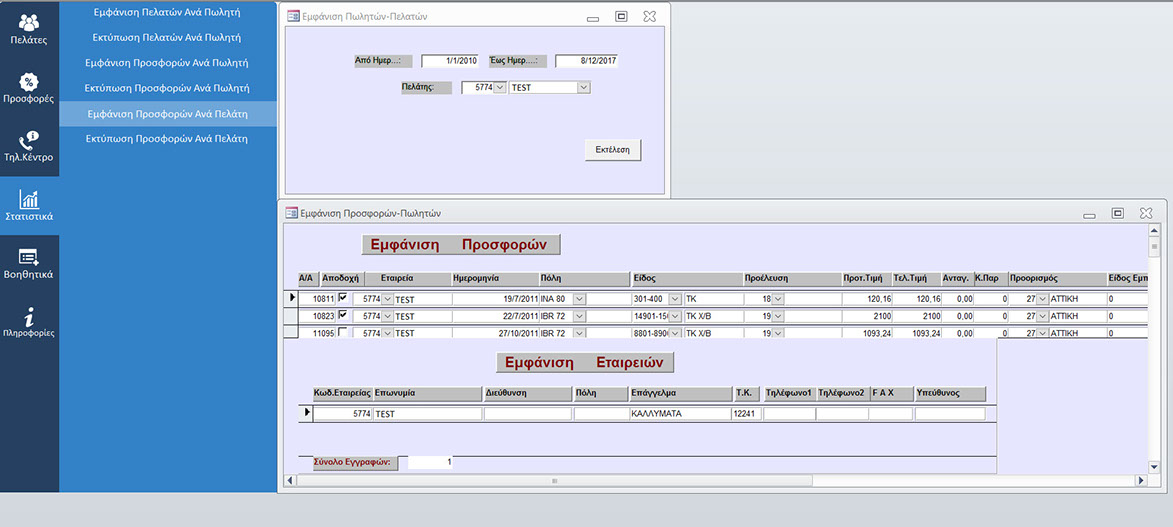Click the form icon of Εμφάνιση Προσφορών-Πωλητών window
1173x527 pixels.
(292, 213)
